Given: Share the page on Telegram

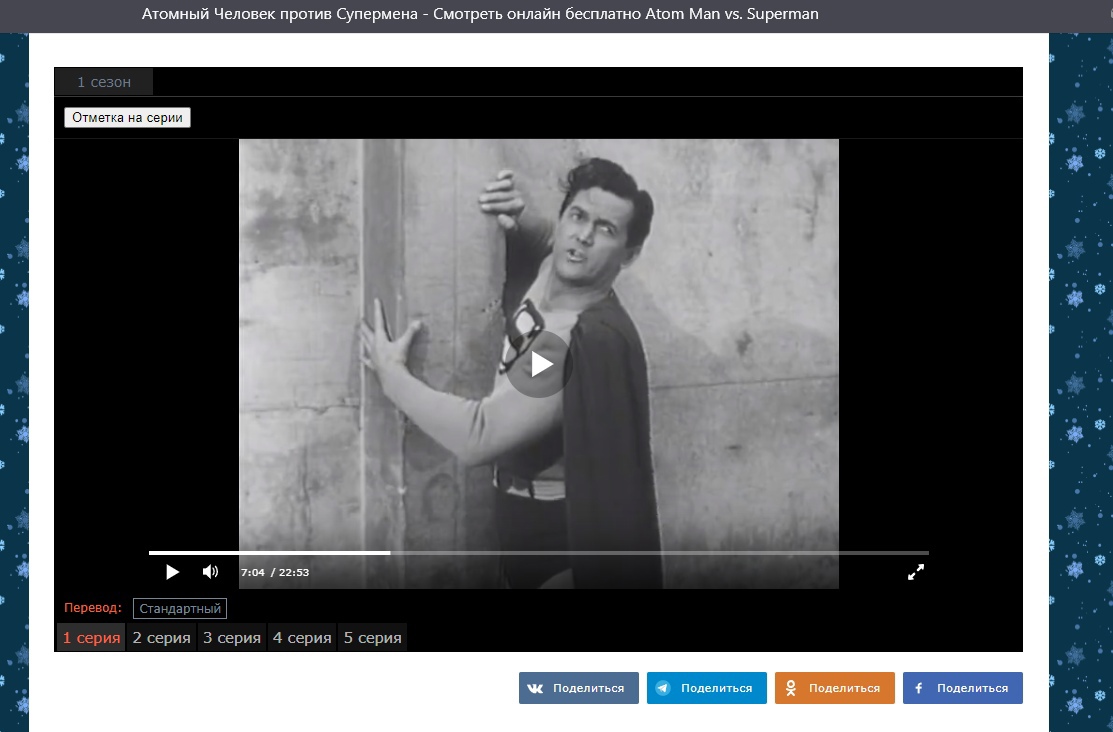Looking at the screenshot, I should [706, 688].
